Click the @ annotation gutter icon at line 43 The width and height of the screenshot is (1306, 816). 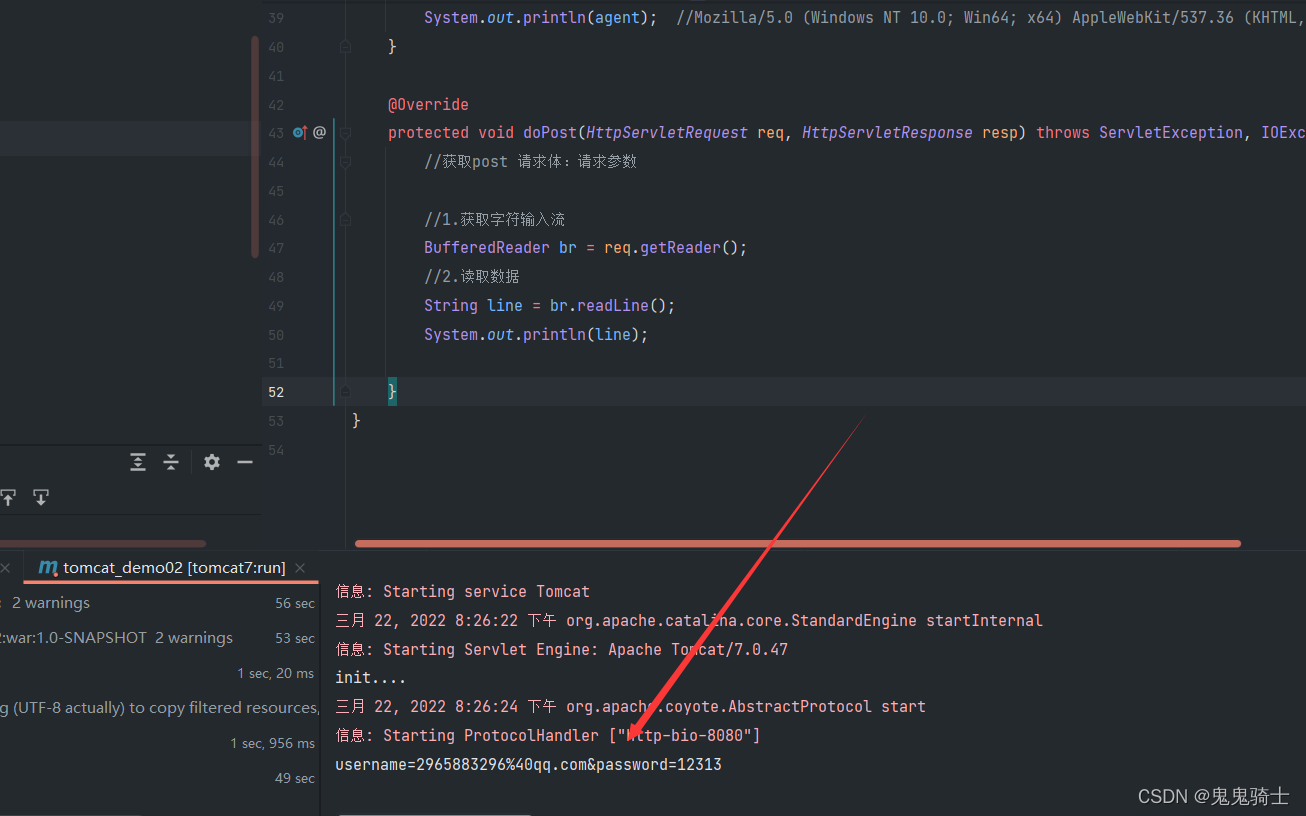point(319,132)
